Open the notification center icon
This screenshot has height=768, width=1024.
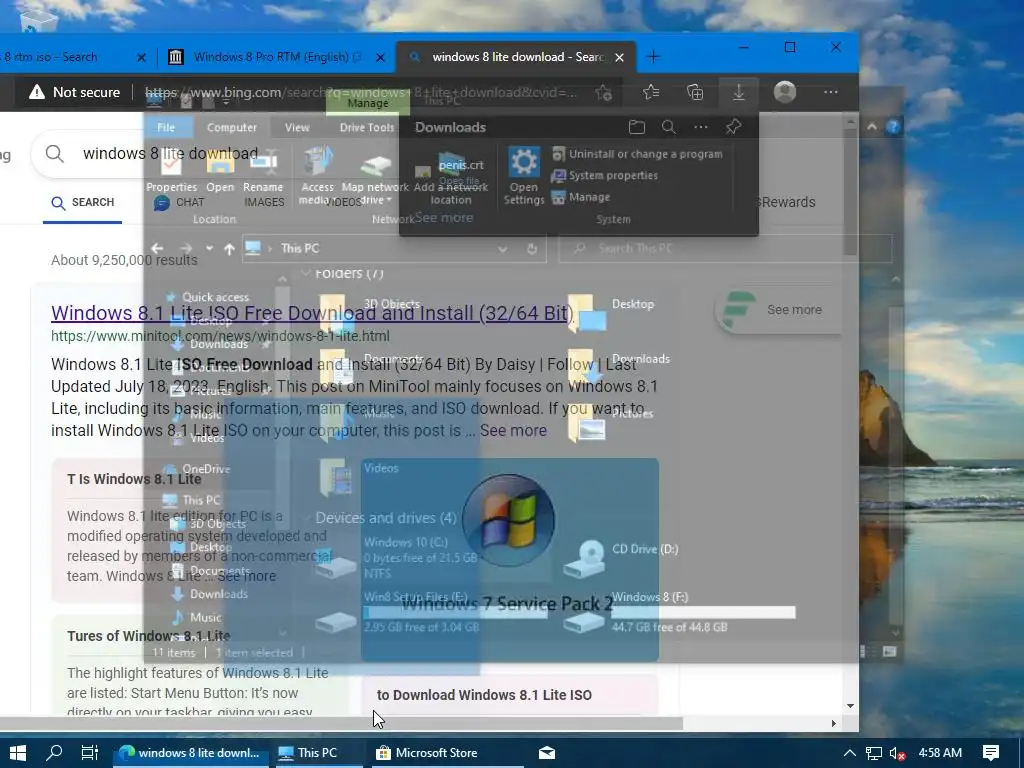[x=991, y=753]
